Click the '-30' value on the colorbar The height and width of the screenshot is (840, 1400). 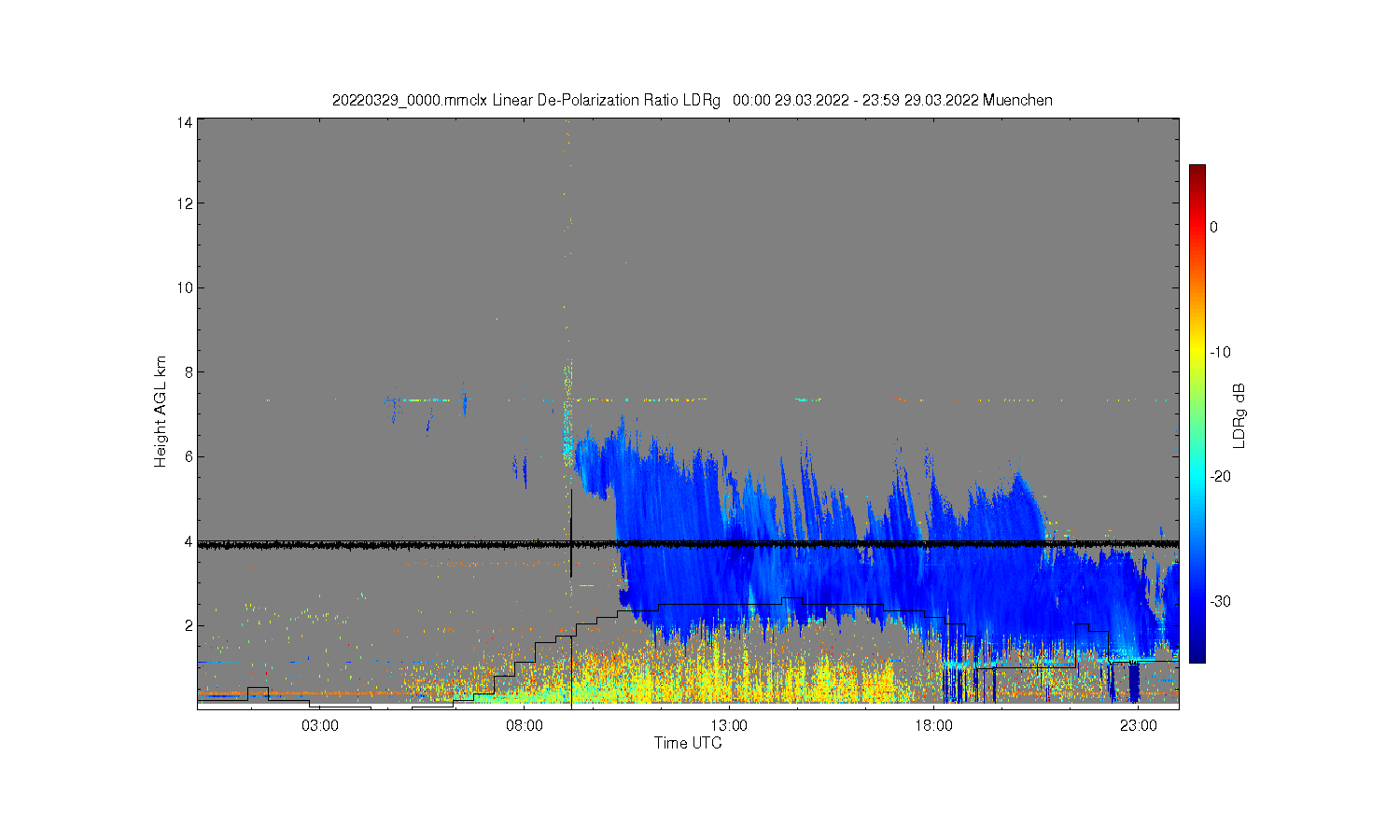tap(1220, 601)
